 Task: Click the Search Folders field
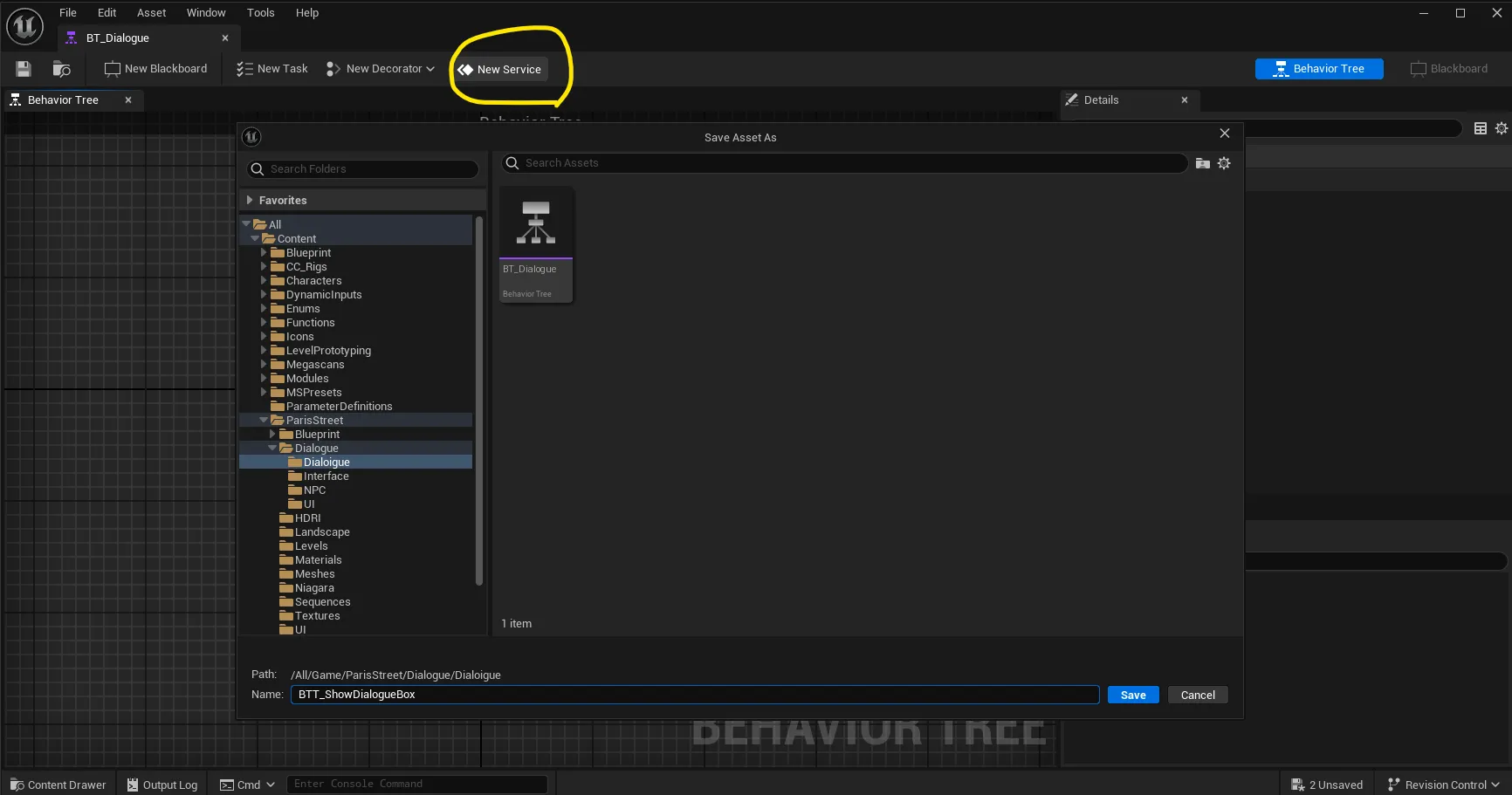362,169
